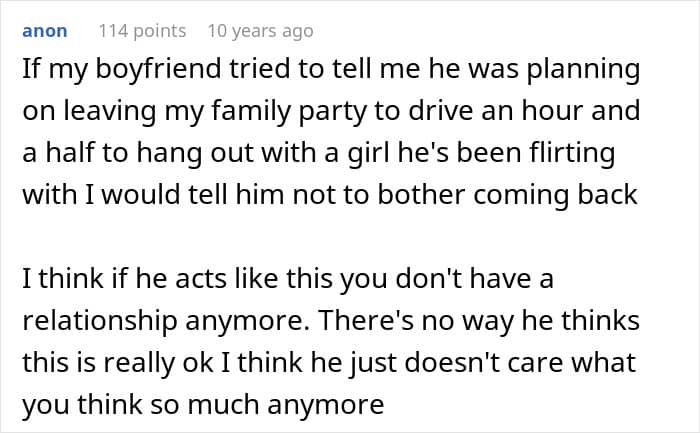Click the line 'on leaving my family party'
This screenshot has width=700, height=433.
pos(330,110)
